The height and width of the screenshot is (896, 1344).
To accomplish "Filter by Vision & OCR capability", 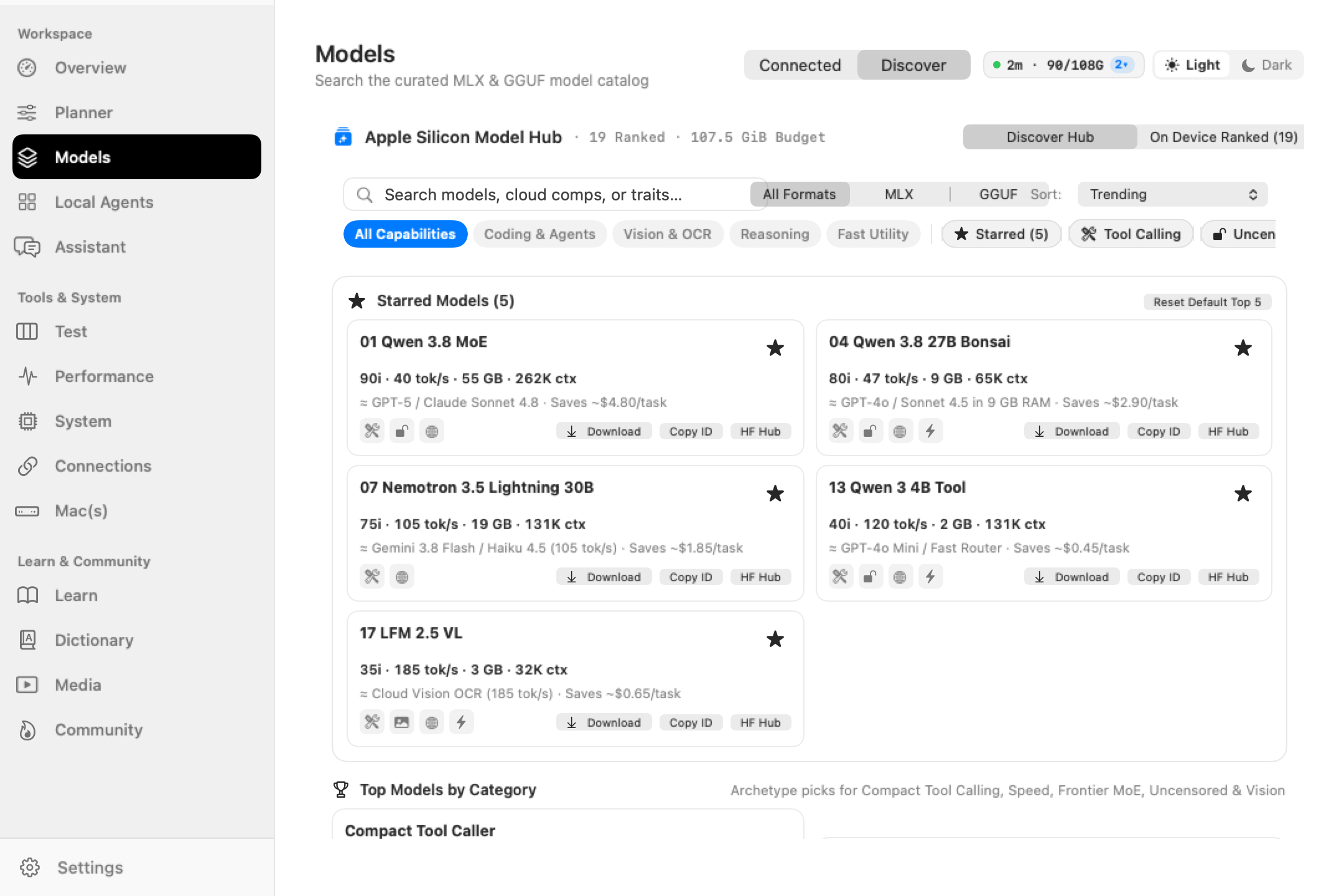I will tap(668, 234).
